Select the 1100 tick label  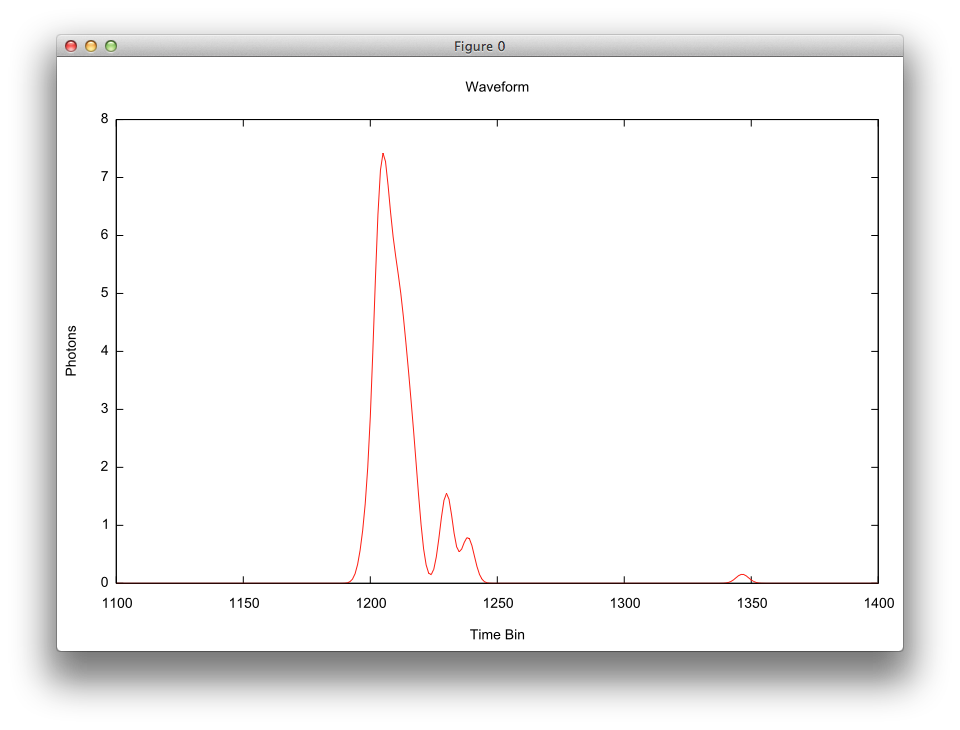pos(118,603)
